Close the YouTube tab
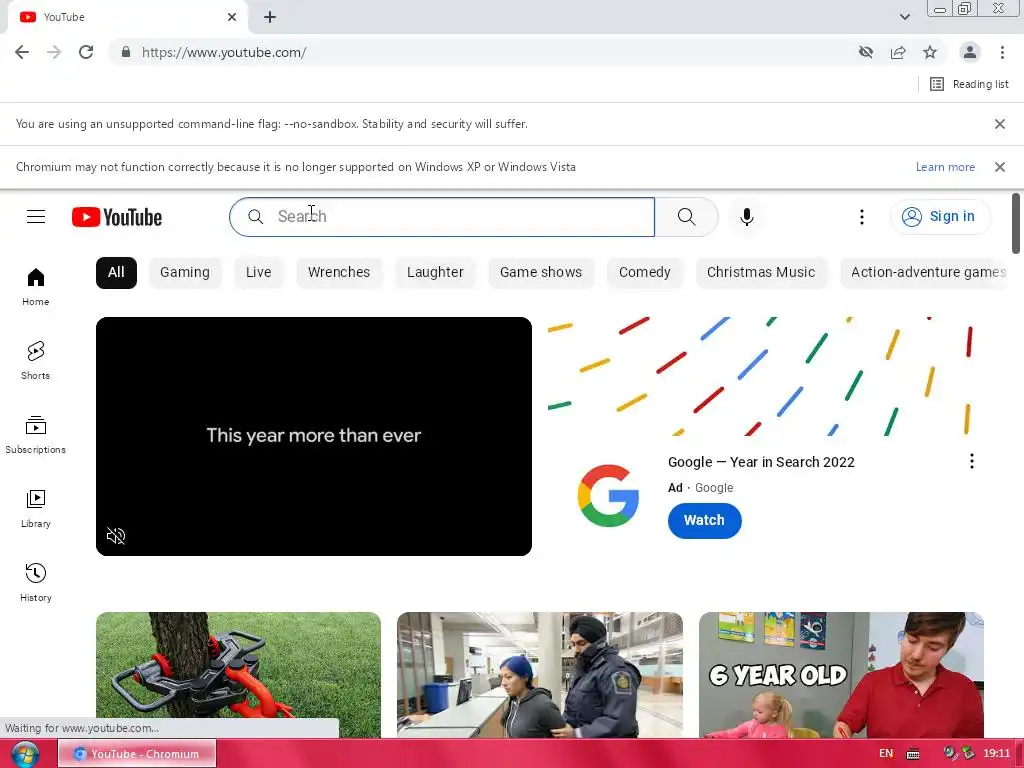The width and height of the screenshot is (1024, 768). pyautogui.click(x=232, y=17)
